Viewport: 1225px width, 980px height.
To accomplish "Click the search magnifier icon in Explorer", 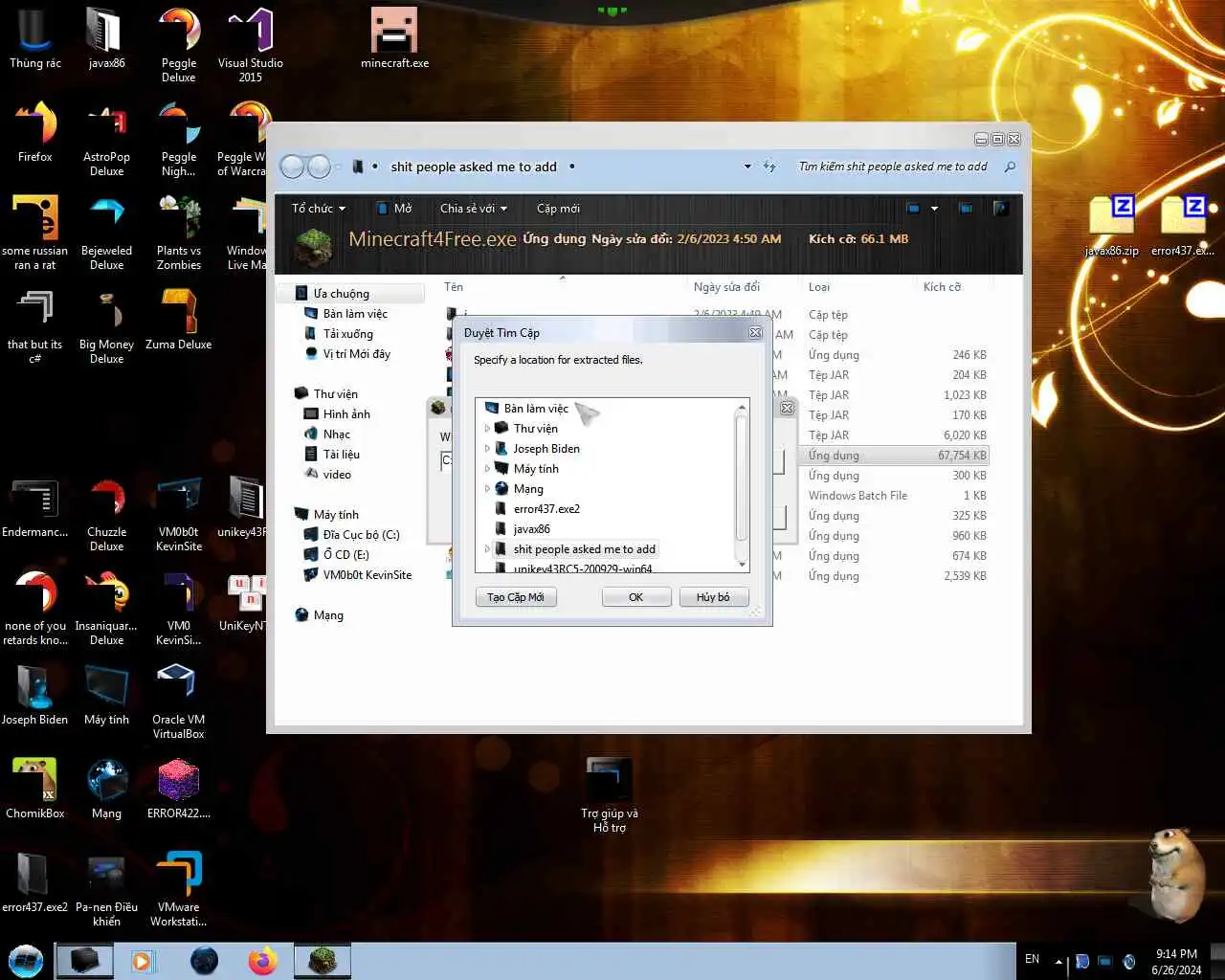I will coord(1010,167).
